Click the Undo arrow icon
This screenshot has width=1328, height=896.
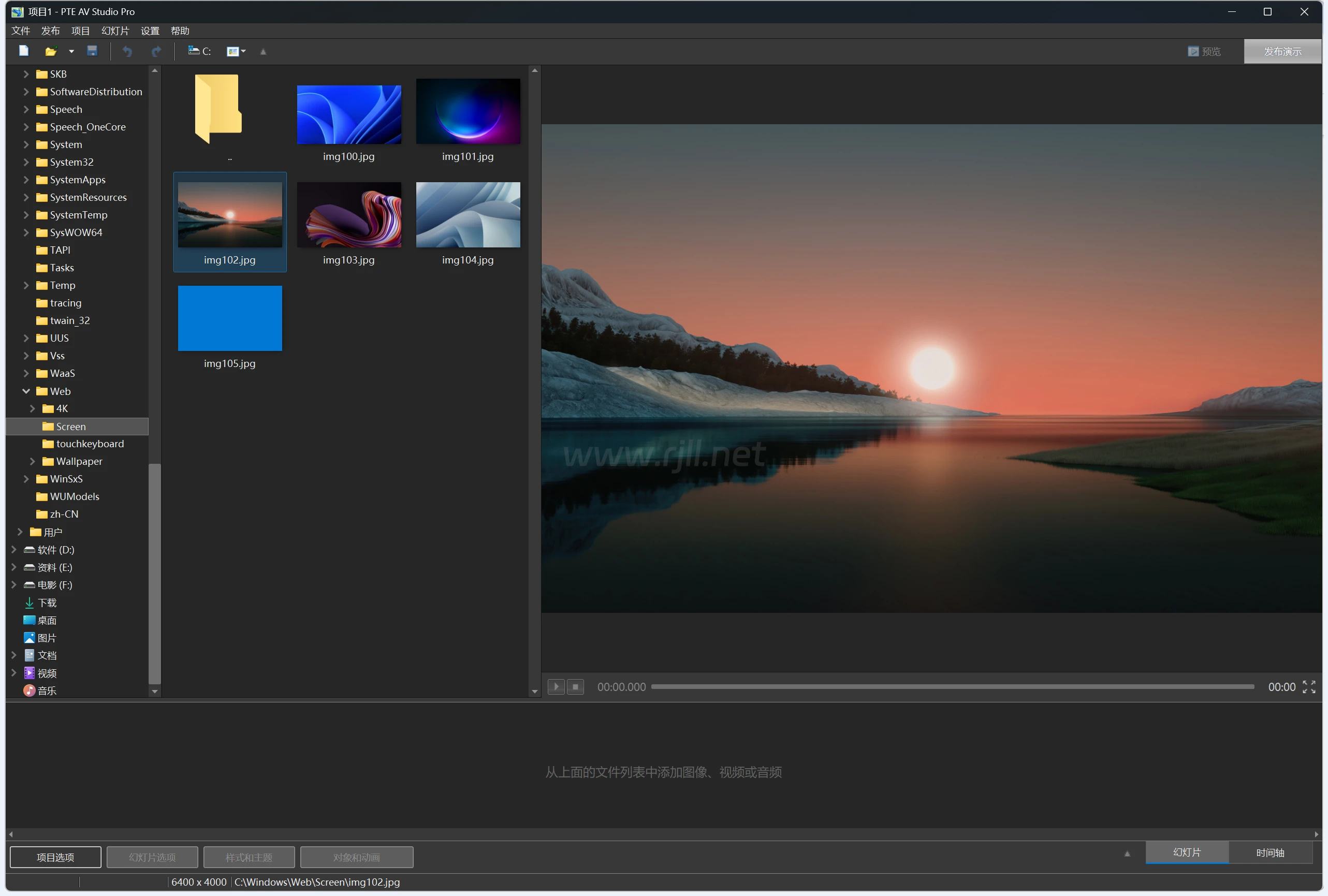point(127,51)
